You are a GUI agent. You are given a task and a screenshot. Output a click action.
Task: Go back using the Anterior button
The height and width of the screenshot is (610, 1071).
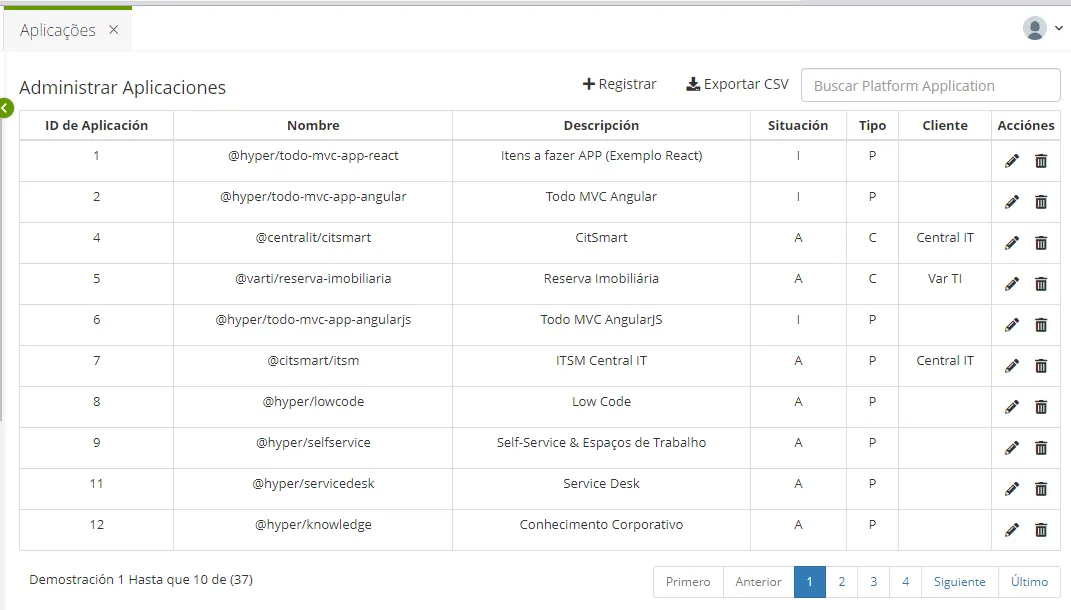758,582
